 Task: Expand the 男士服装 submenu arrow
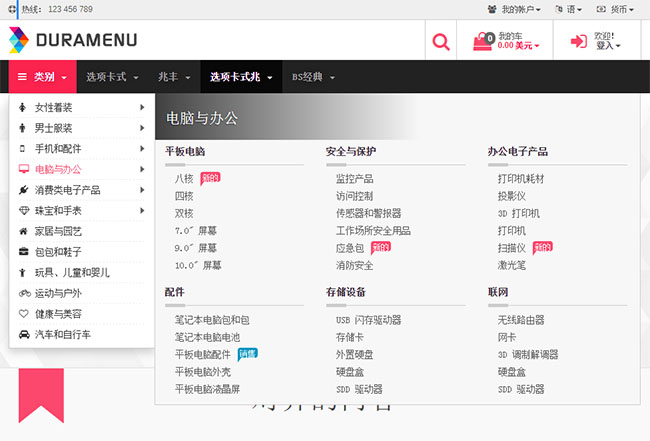click(143, 128)
